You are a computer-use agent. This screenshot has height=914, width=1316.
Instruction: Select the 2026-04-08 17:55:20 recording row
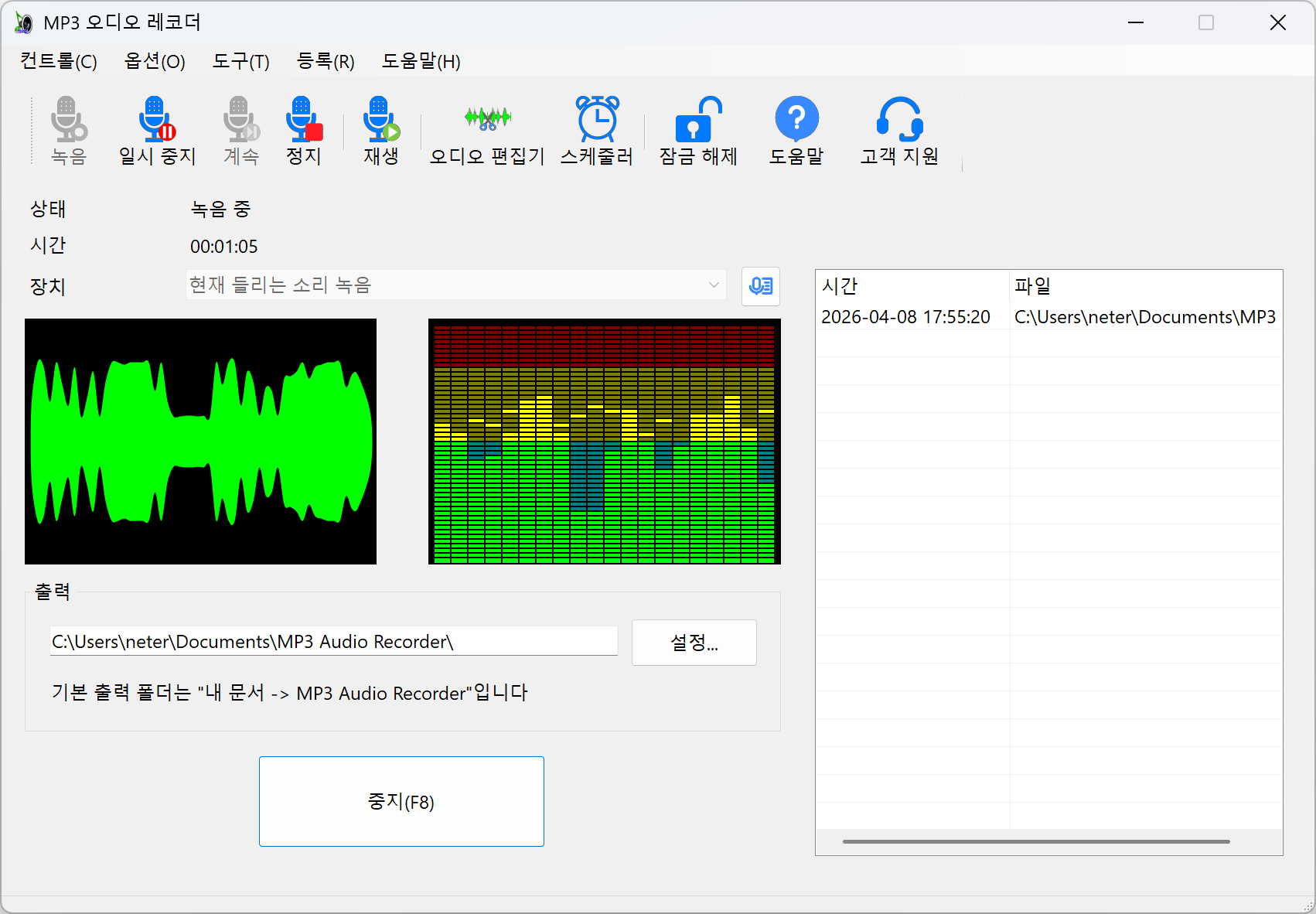click(1048, 317)
